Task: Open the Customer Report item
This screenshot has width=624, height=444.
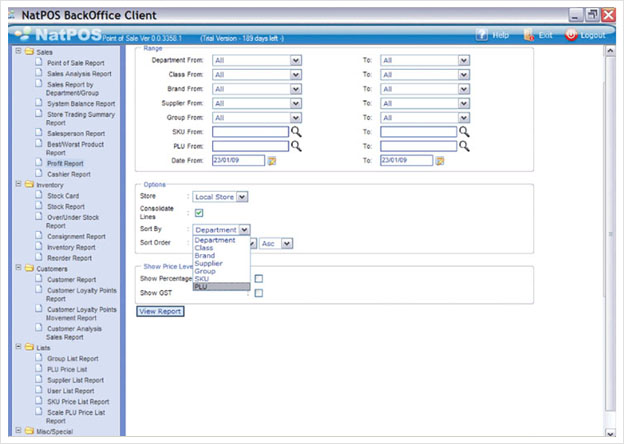Action: point(72,279)
